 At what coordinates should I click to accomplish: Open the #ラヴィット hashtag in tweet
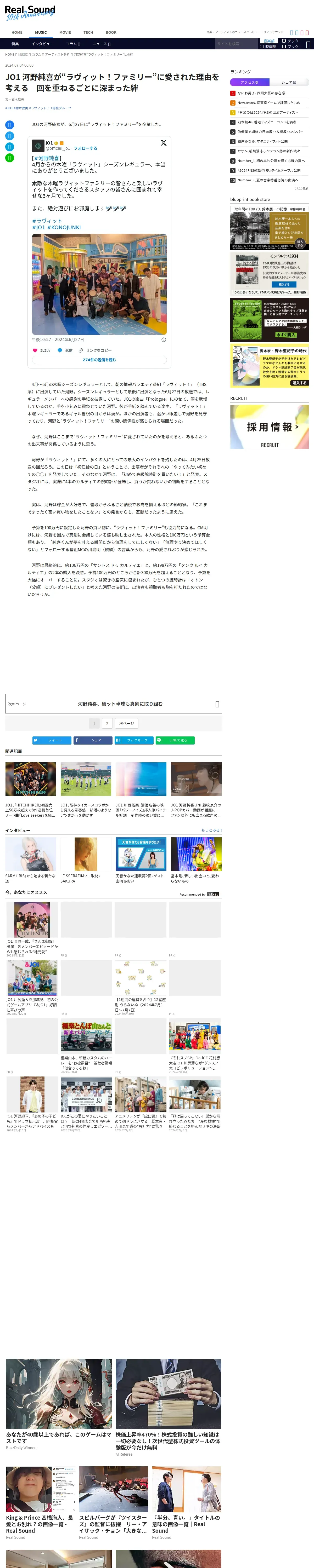(47, 221)
